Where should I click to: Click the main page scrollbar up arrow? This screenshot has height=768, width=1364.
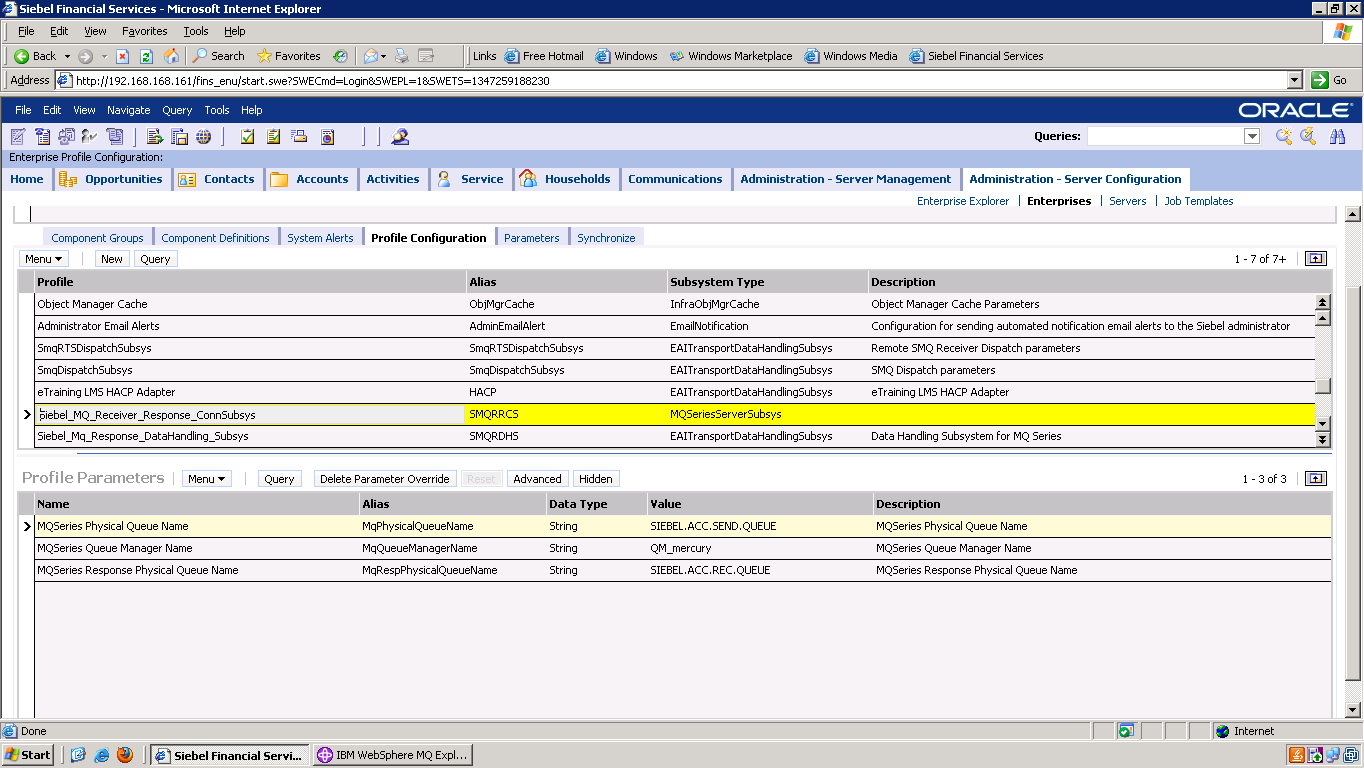tap(1352, 215)
